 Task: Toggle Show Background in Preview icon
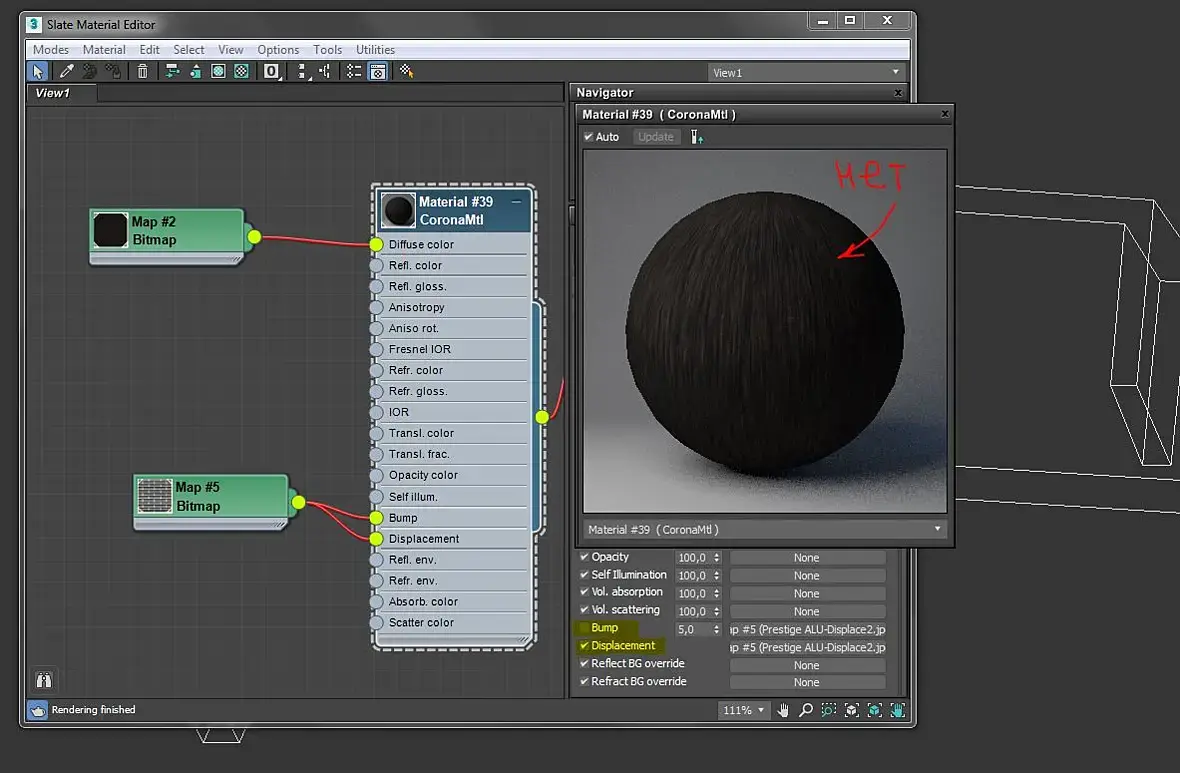(x=242, y=71)
